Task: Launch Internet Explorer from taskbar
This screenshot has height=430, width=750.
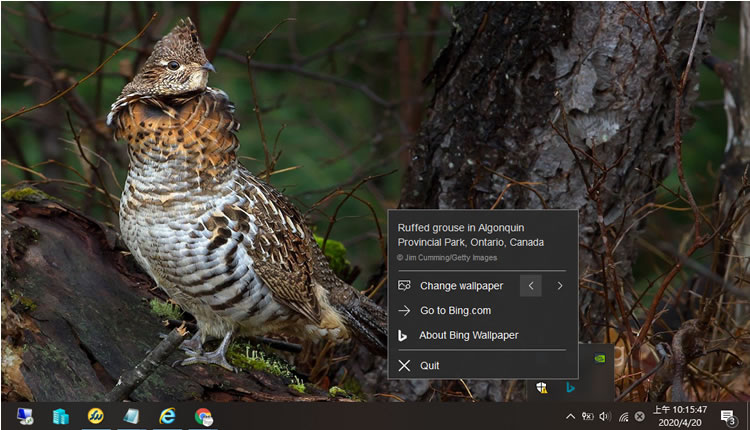Action: 167,416
